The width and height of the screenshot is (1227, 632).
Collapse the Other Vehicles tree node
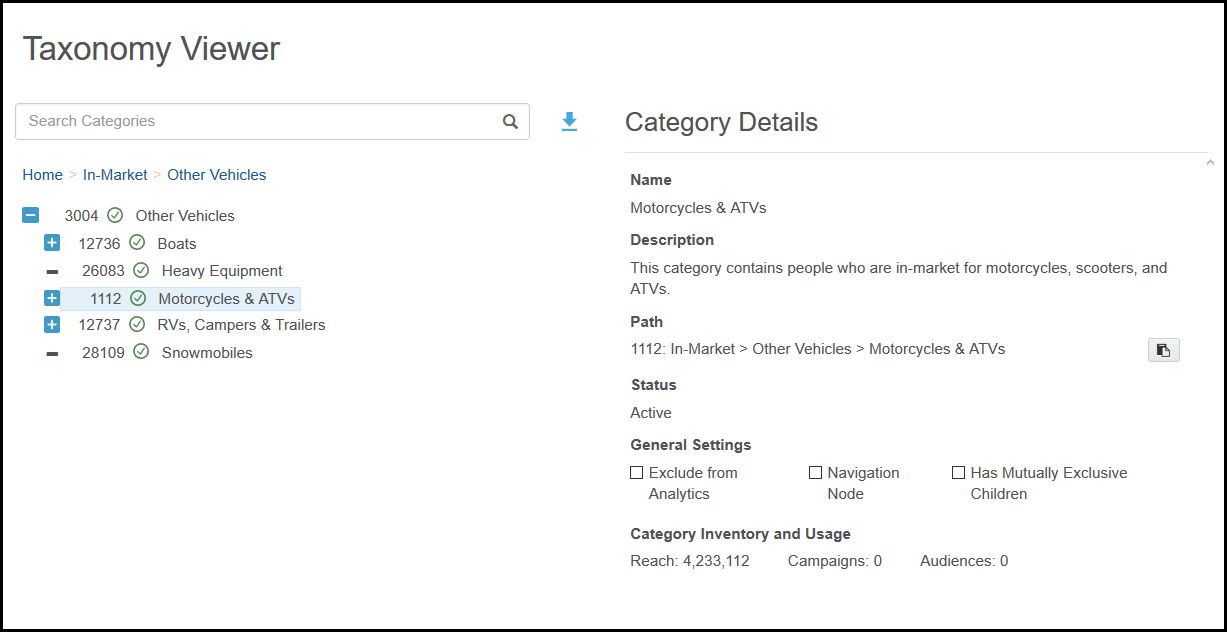click(x=31, y=215)
